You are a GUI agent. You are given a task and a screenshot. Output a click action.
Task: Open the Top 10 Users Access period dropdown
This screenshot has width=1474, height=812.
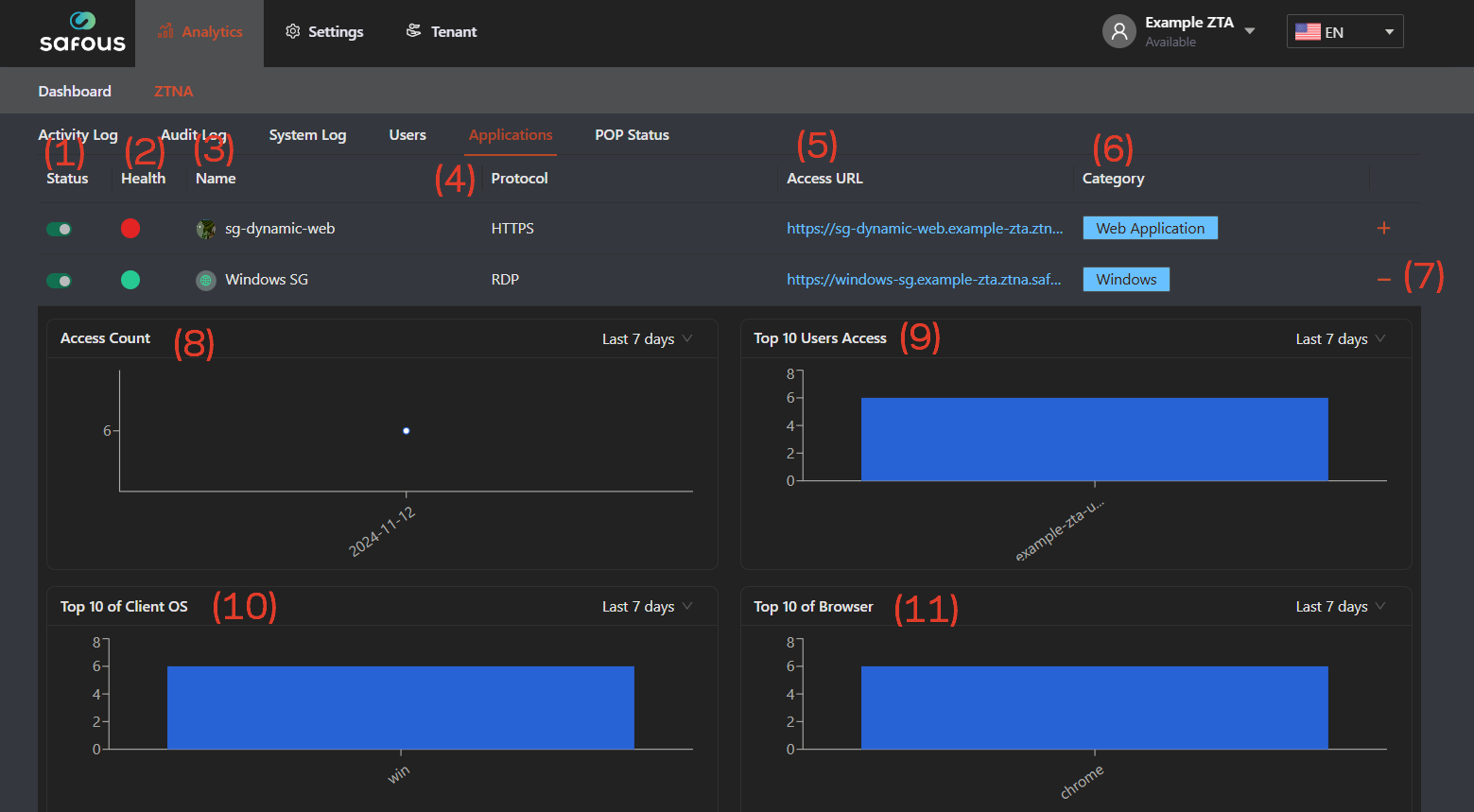pyautogui.click(x=1340, y=339)
